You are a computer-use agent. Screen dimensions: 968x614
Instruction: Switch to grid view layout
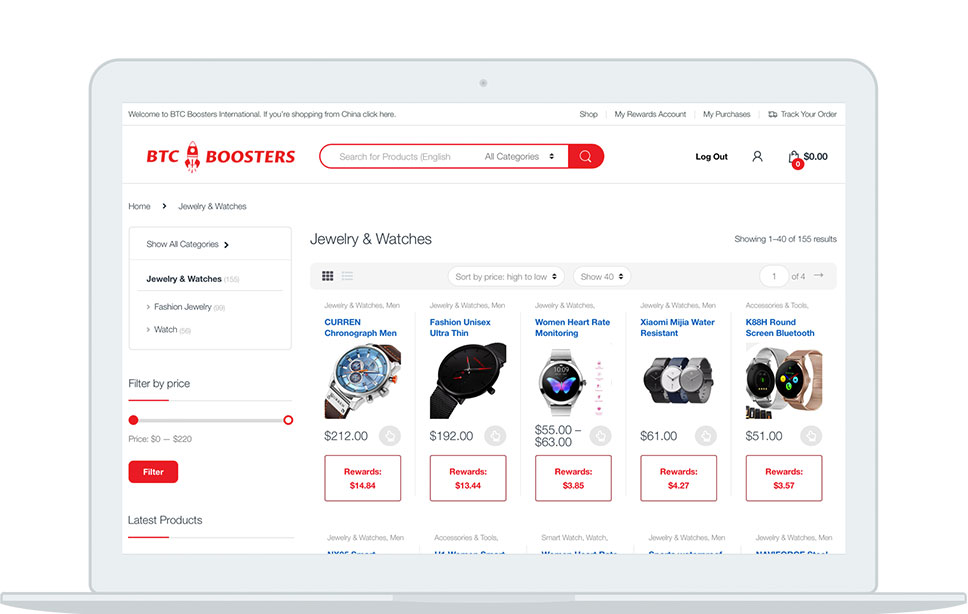(x=328, y=276)
